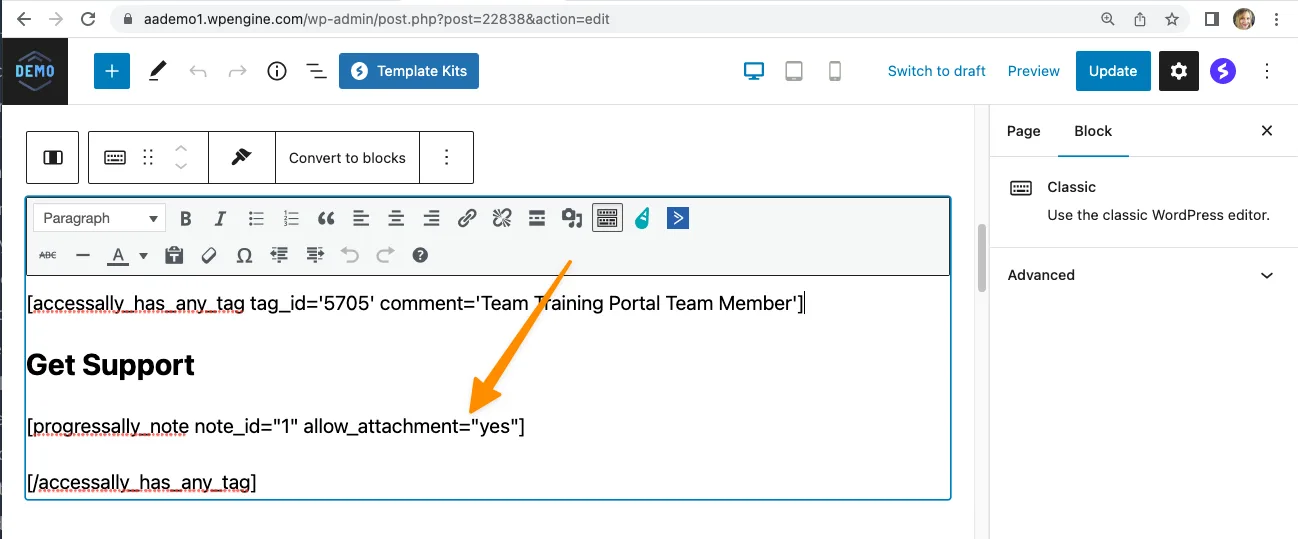Open block toolbar more options menu
The image size is (1298, 539).
coord(446,157)
